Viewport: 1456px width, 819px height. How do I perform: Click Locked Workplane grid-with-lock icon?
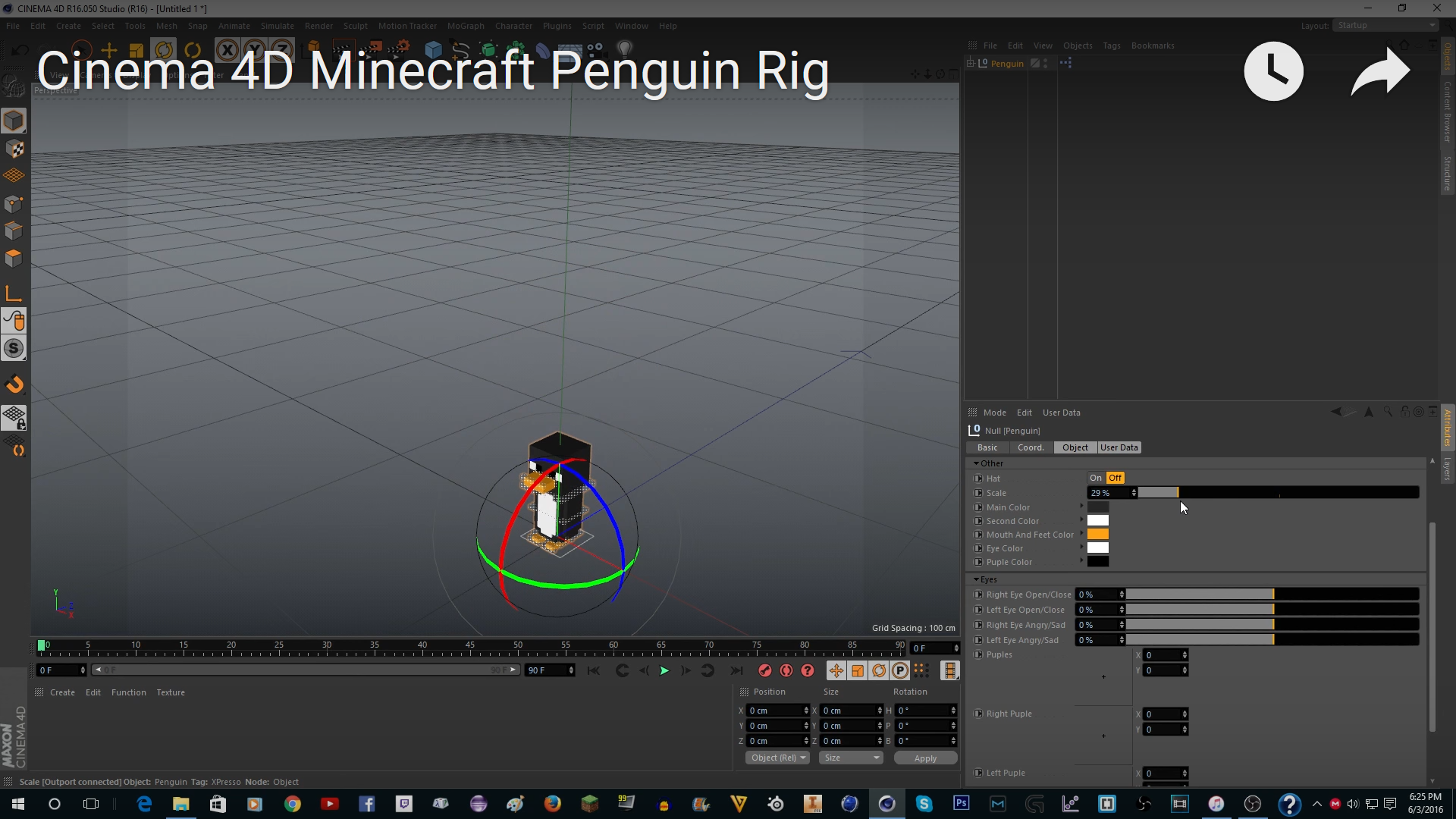[14, 417]
